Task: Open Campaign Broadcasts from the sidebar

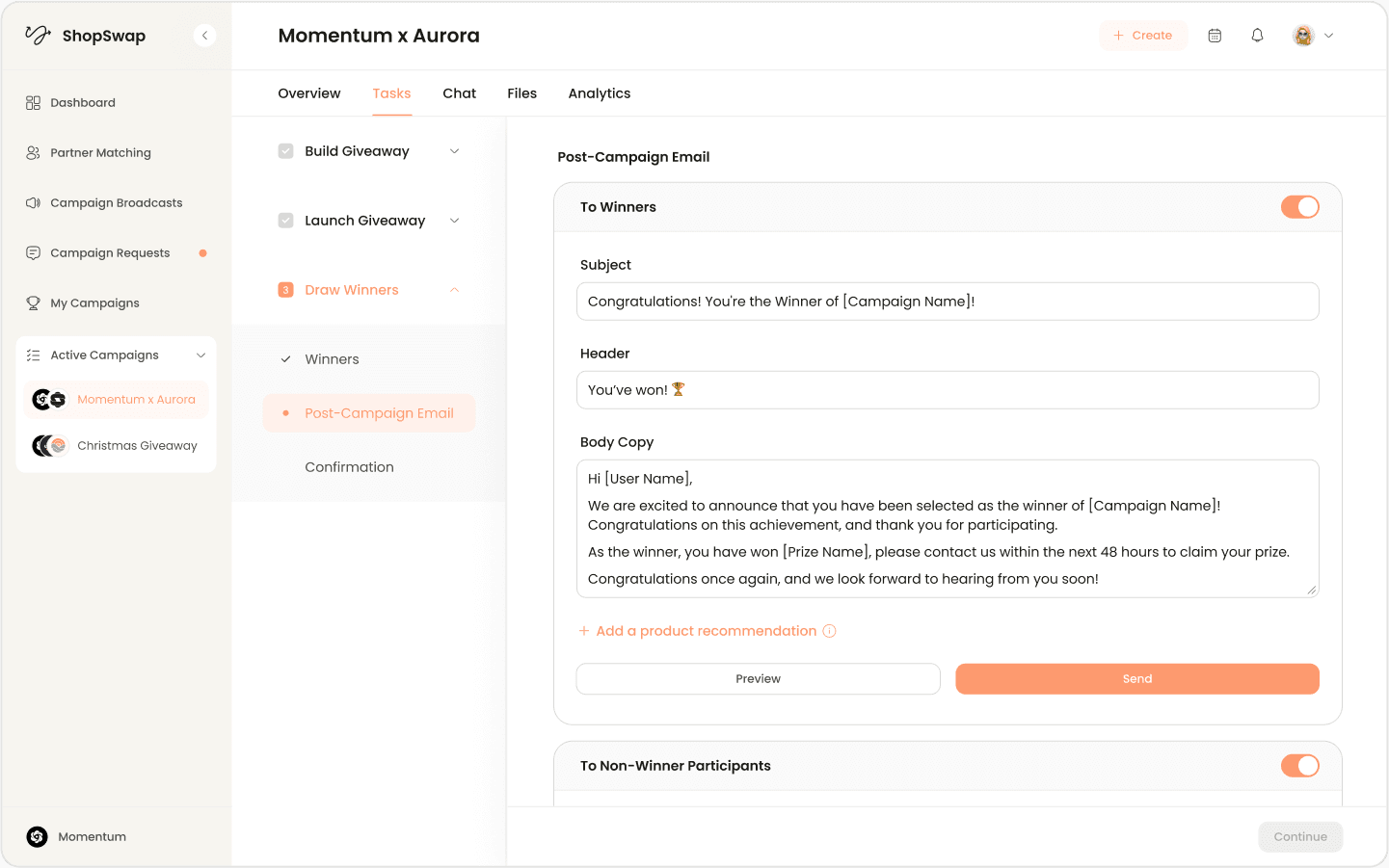Action: (116, 202)
